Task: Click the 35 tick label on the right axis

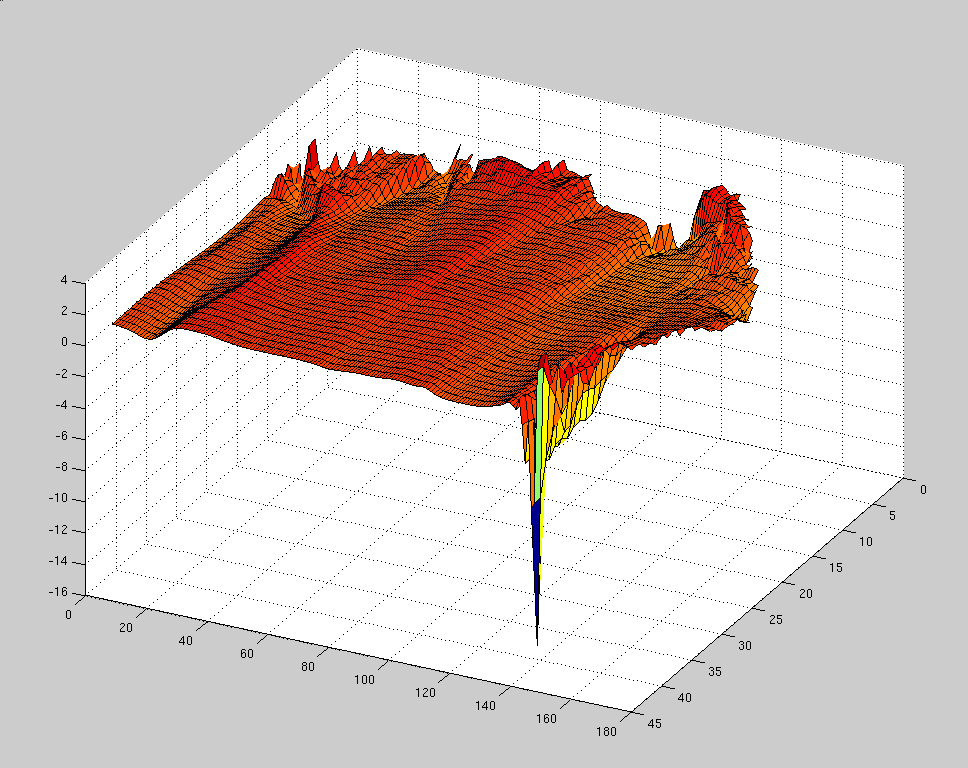Action: pos(714,671)
